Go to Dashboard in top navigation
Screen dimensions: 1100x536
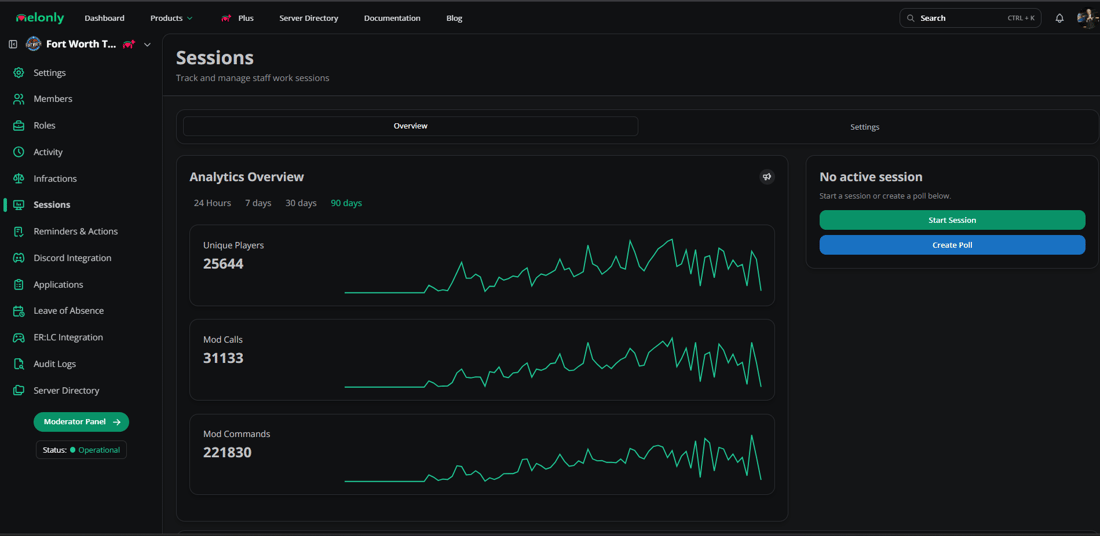click(x=105, y=18)
